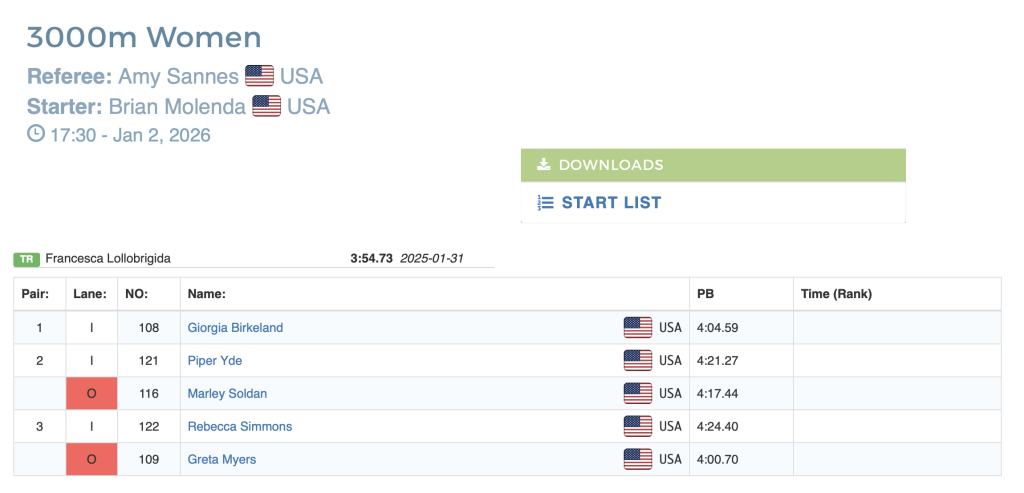Click the Time (Rank) column header
The height and width of the screenshot is (493, 1024).
tap(837, 294)
